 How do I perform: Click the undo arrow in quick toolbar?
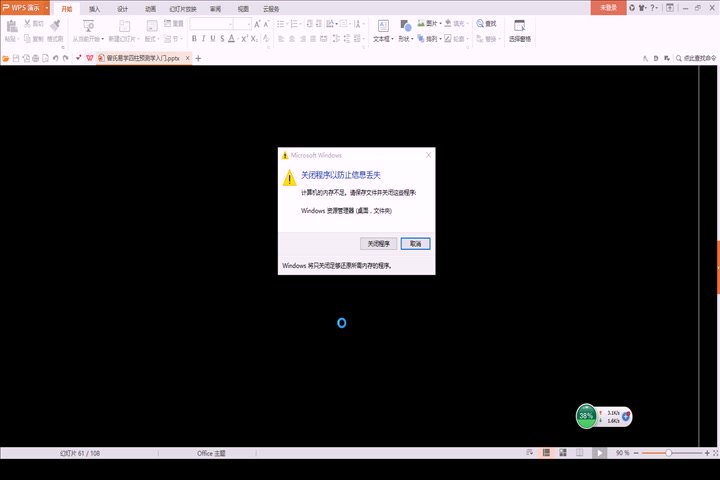(x=55, y=58)
